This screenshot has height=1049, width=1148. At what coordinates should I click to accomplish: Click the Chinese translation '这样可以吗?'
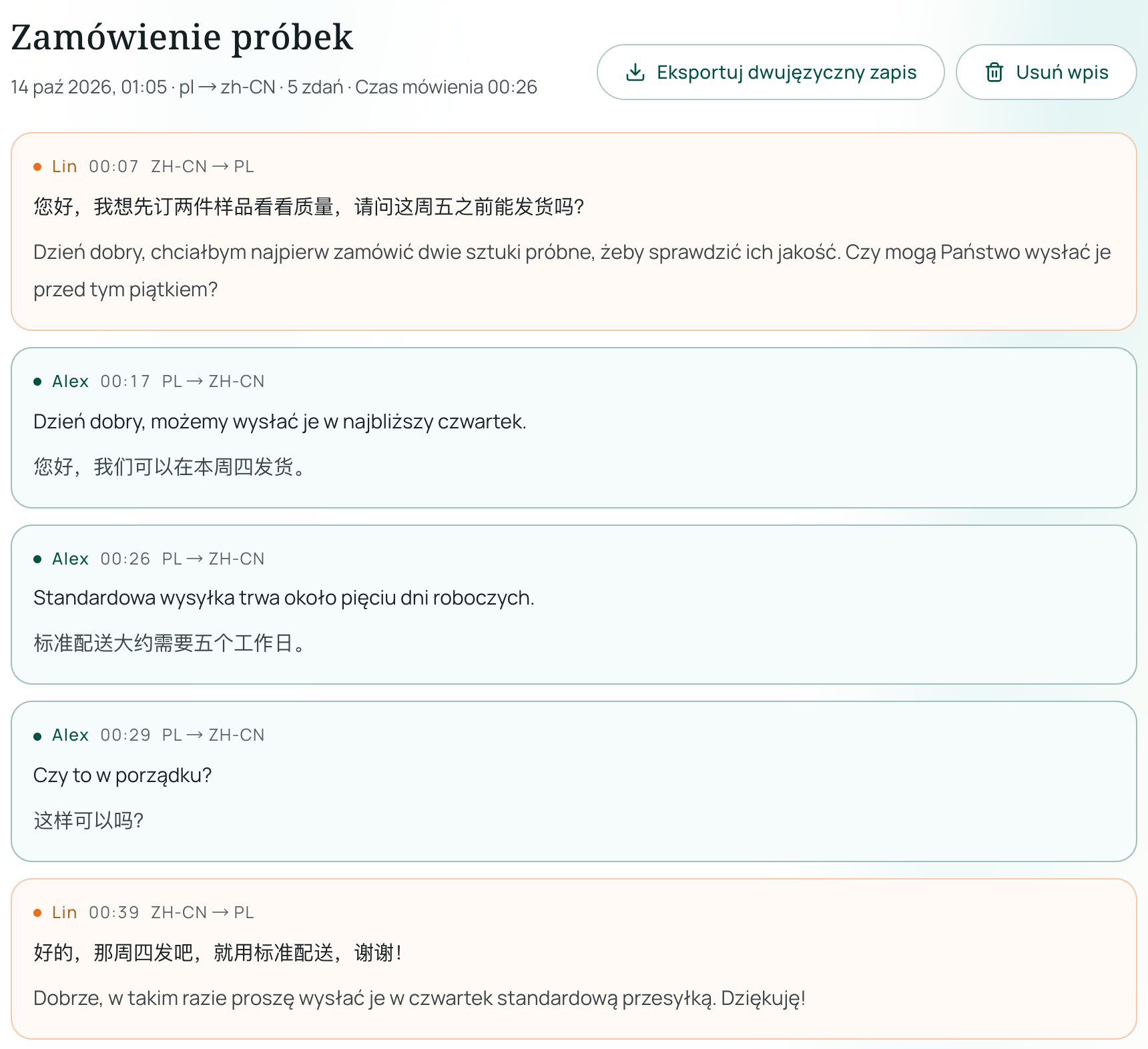[89, 821]
